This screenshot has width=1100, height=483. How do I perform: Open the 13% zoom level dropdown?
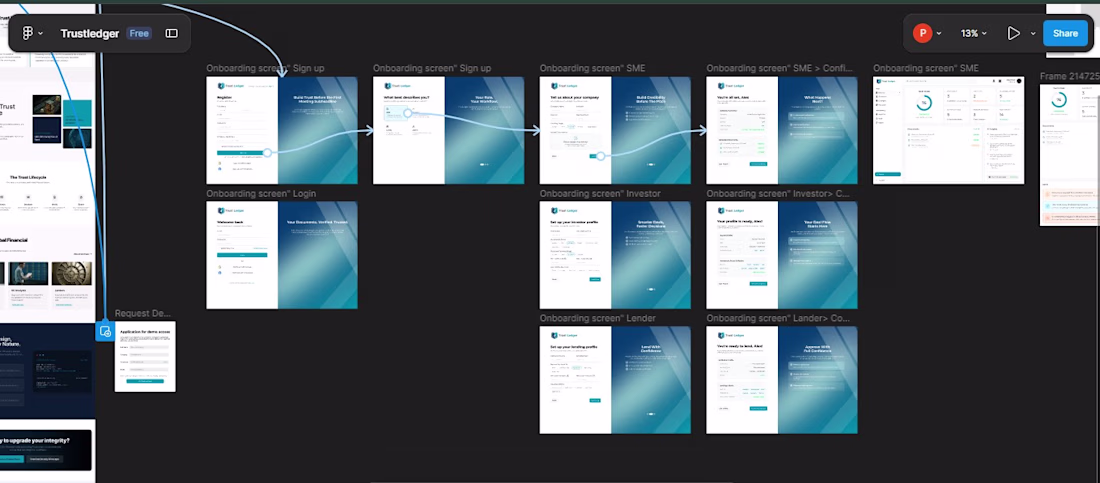click(x=974, y=33)
